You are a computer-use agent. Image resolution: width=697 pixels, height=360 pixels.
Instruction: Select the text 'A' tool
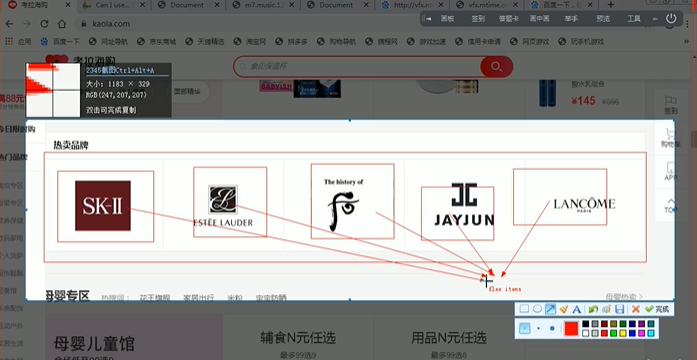(577, 309)
